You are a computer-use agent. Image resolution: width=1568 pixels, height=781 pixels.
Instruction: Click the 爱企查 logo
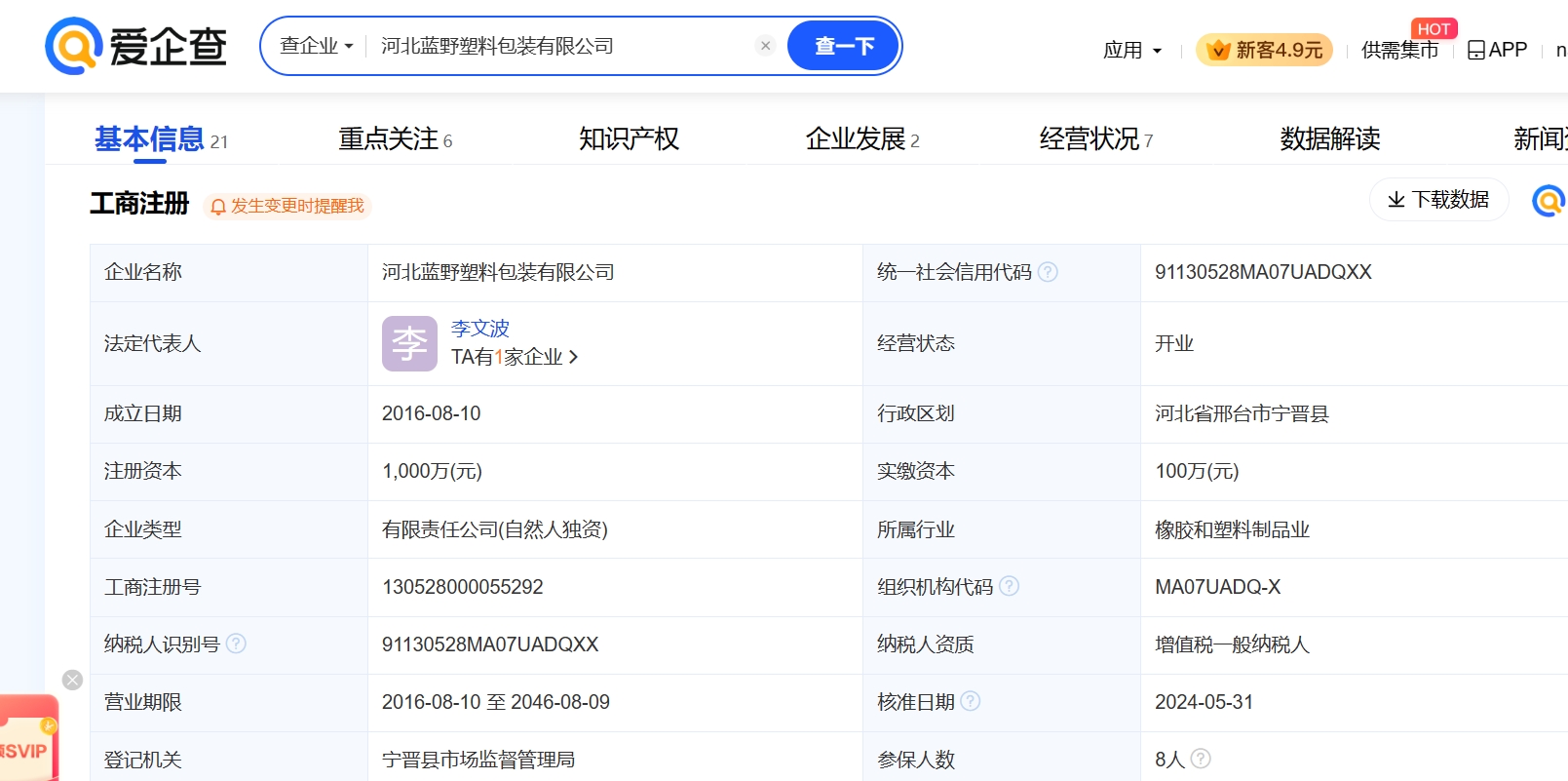[x=135, y=46]
